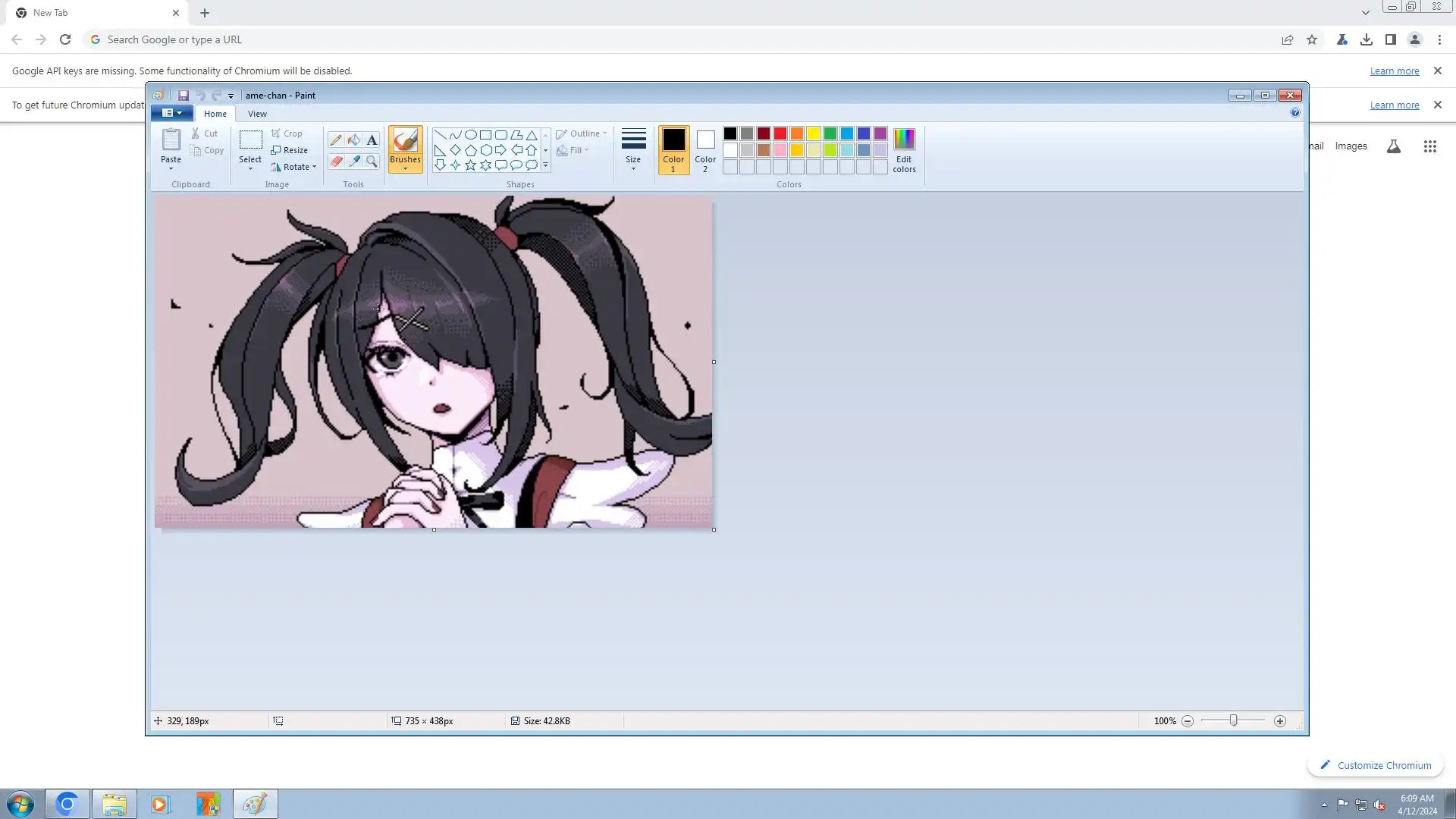Switch to the View ribbon tab

257,114
